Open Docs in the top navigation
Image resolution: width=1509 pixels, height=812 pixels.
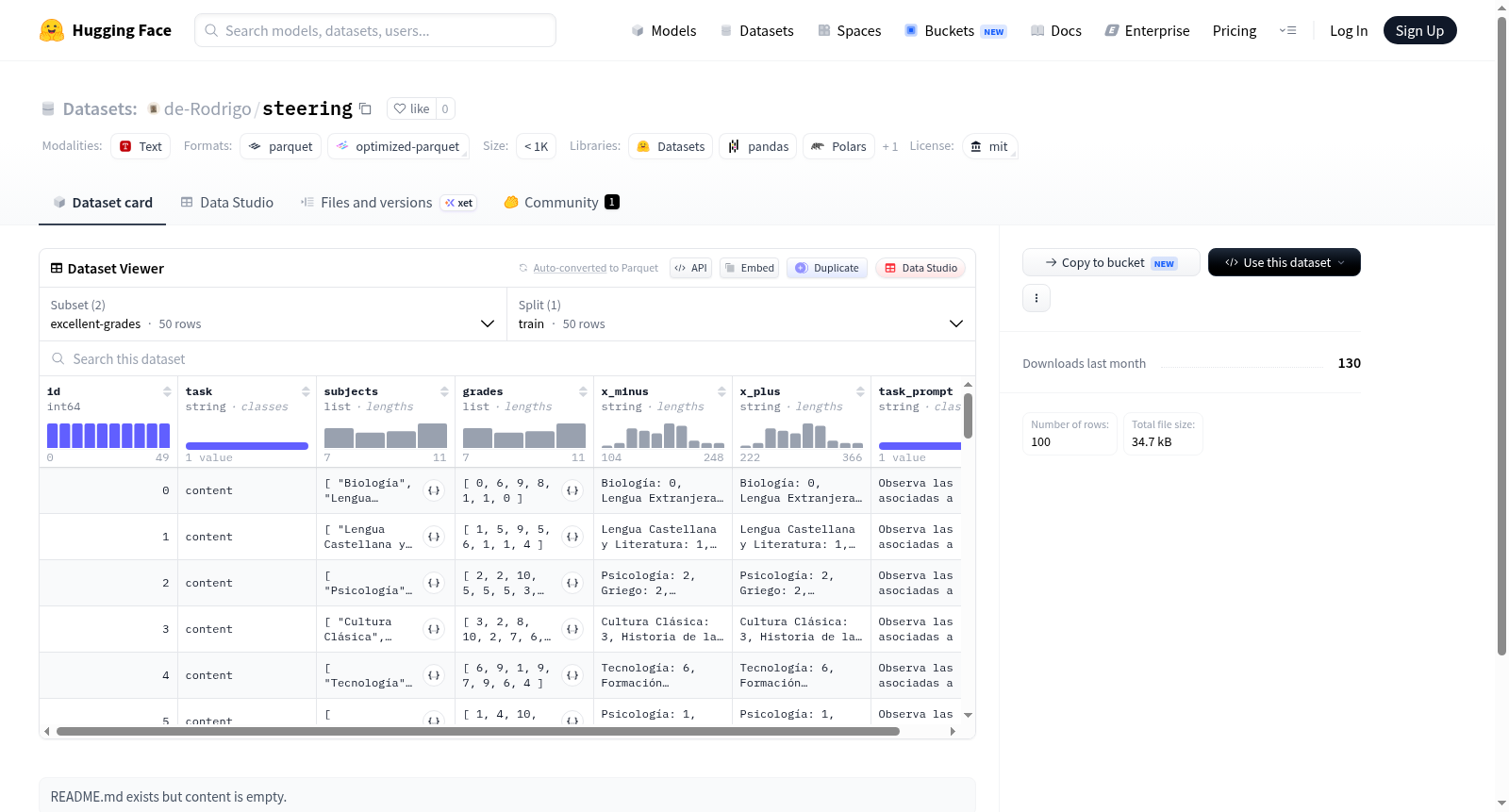(1056, 30)
